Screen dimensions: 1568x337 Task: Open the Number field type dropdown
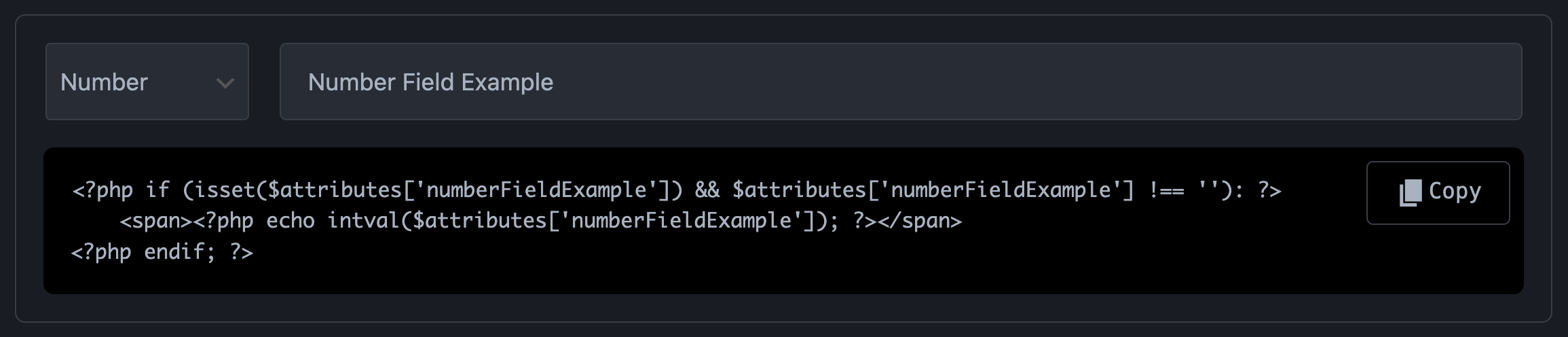pos(147,82)
